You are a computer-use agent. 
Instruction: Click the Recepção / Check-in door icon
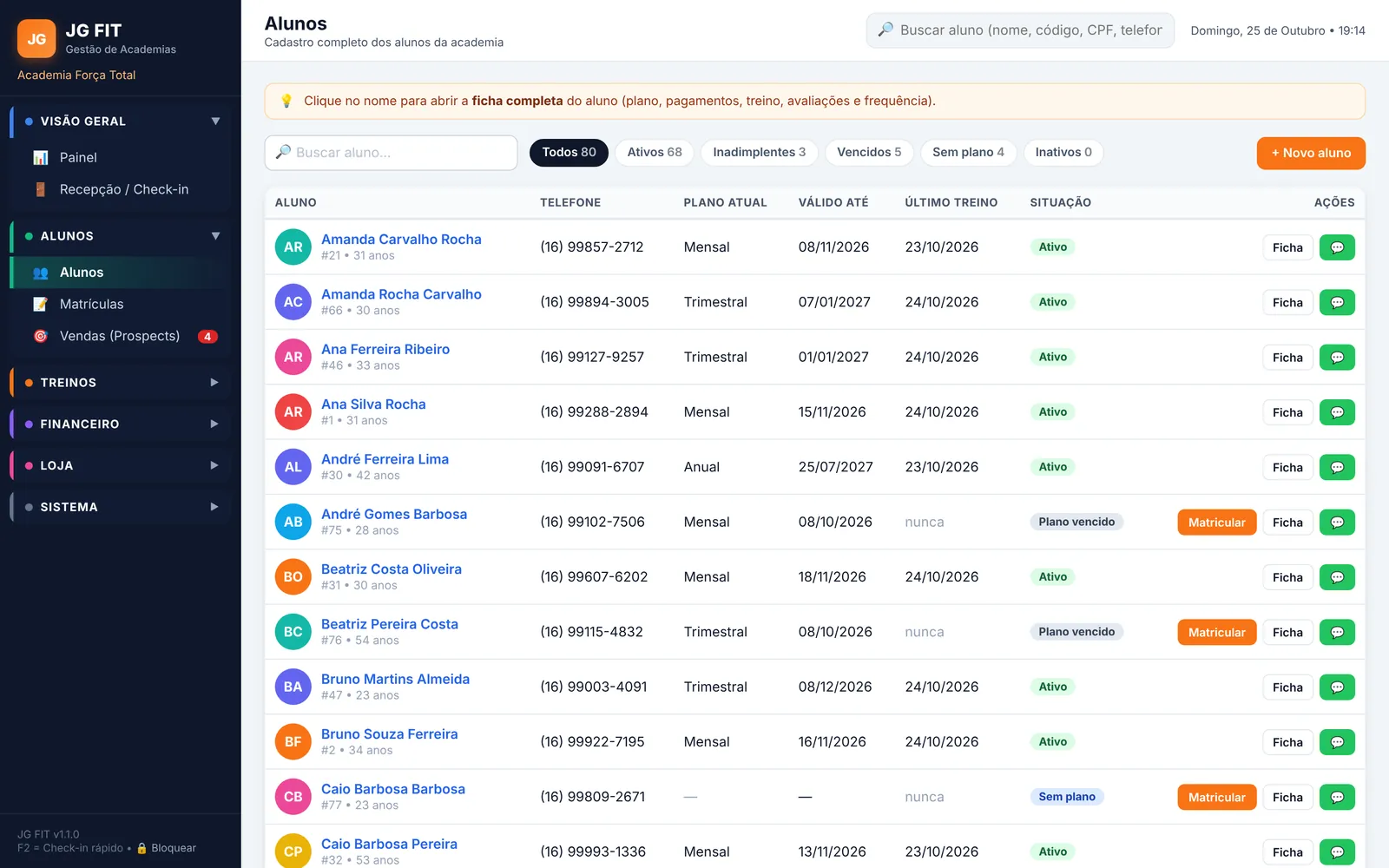click(41, 189)
